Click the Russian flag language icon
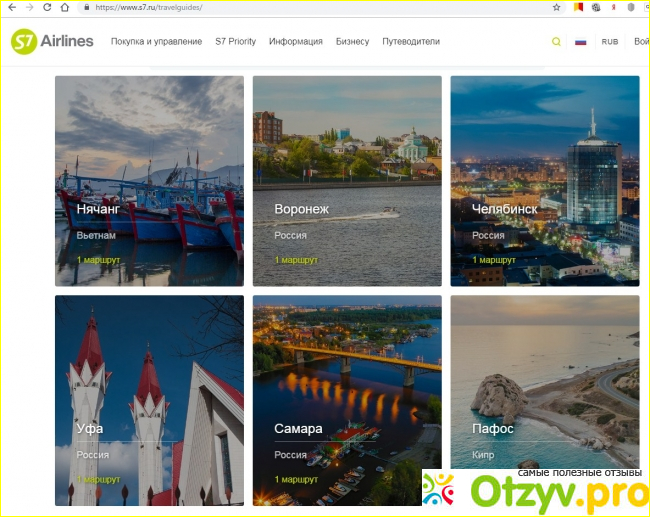The height and width of the screenshot is (517, 650). pyautogui.click(x=580, y=42)
